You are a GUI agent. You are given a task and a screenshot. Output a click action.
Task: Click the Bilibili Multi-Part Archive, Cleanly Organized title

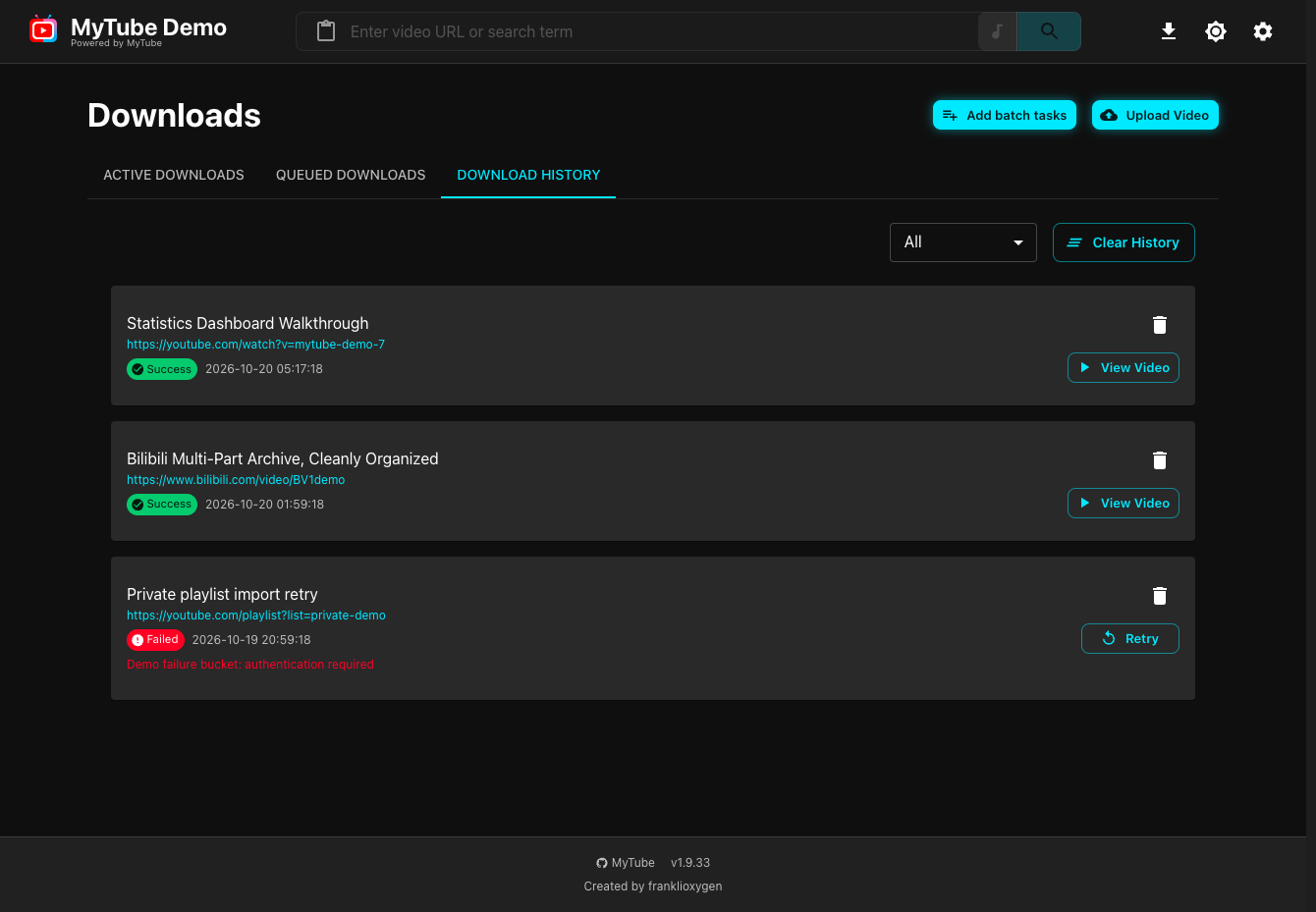click(x=283, y=458)
